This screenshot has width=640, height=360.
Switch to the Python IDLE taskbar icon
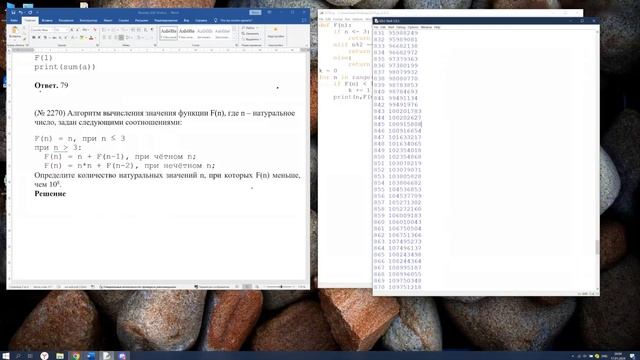[107, 356]
